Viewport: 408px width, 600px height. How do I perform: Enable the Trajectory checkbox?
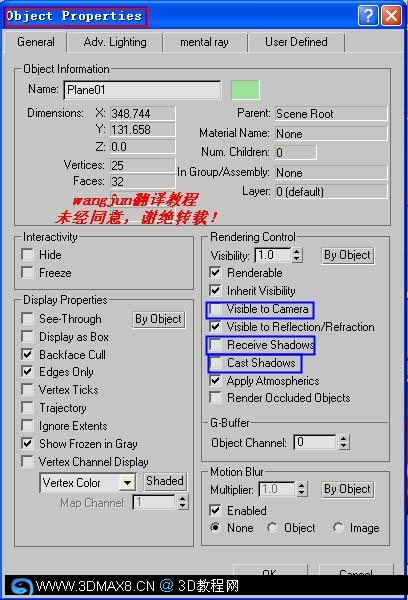click(x=28, y=407)
